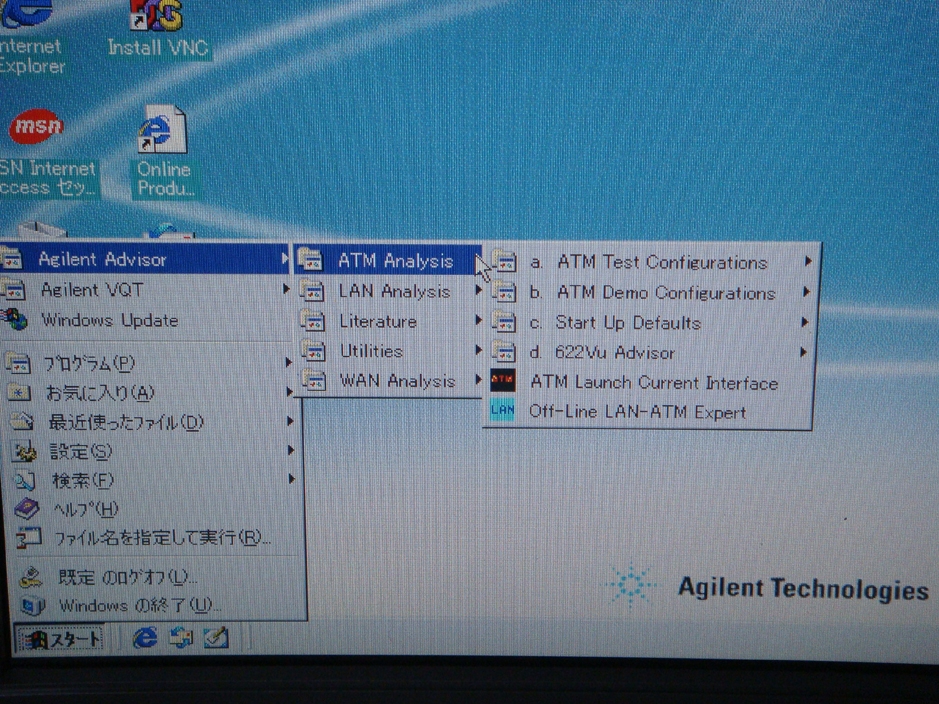Click folder icon next to ATM Test Configurations
This screenshot has height=704, width=939.
tap(504, 262)
